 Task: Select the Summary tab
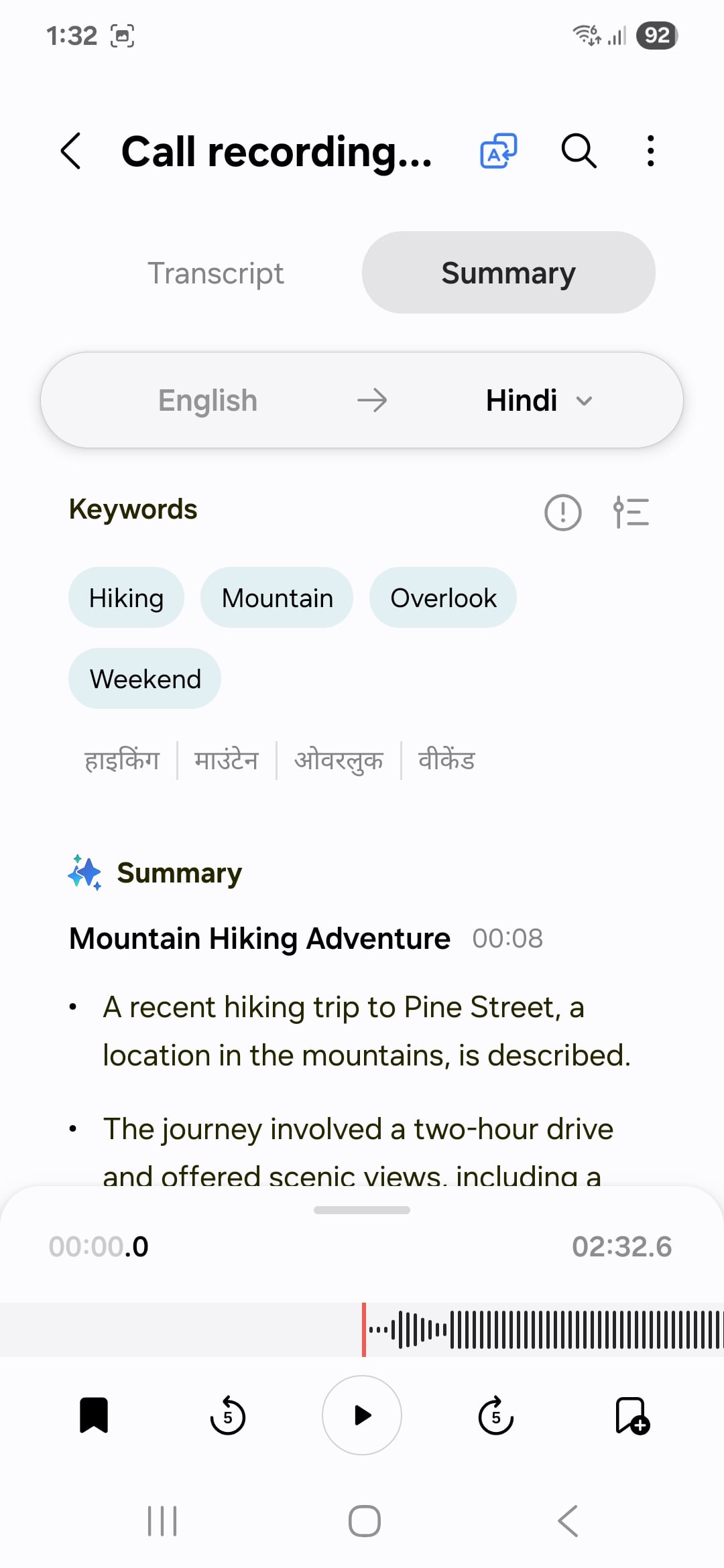(508, 273)
